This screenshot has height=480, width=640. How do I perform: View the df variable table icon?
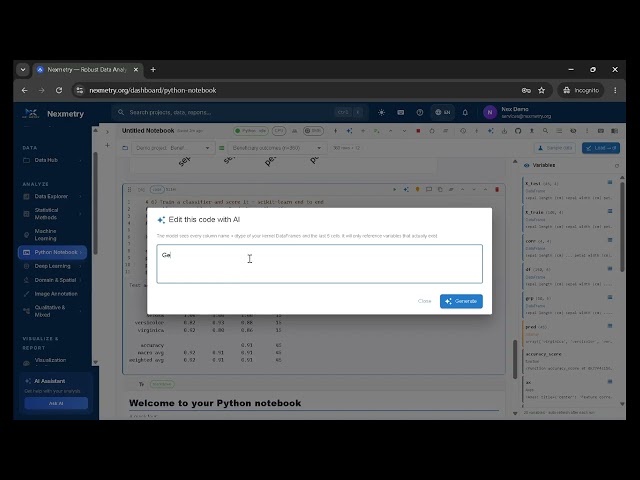point(610,269)
